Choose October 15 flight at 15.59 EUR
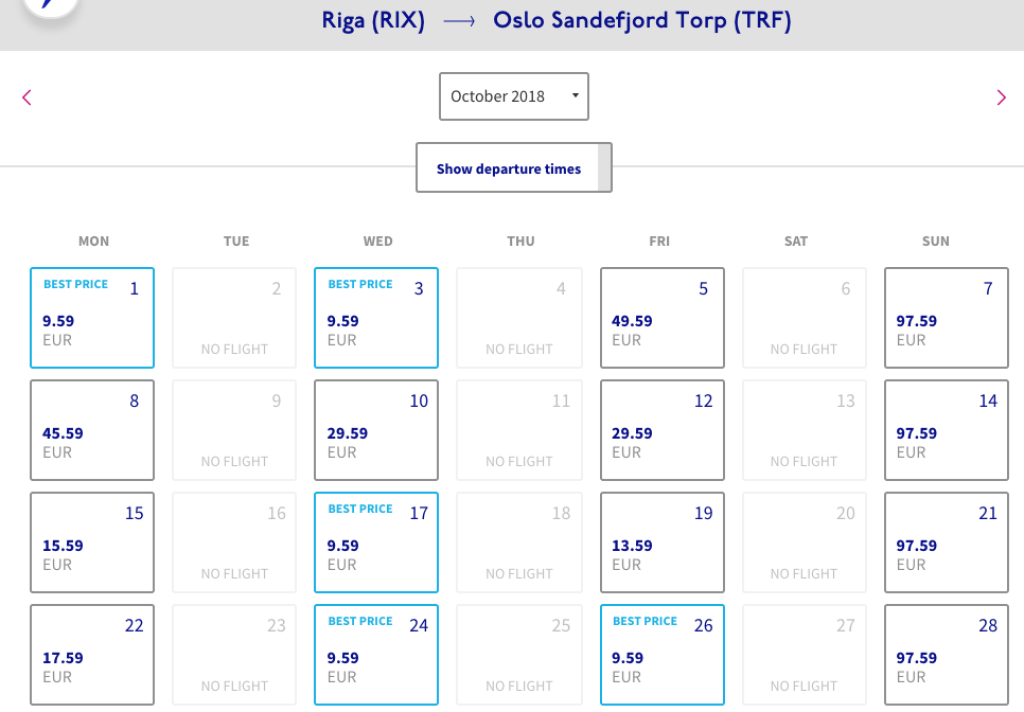This screenshot has width=1024, height=712. point(92,542)
